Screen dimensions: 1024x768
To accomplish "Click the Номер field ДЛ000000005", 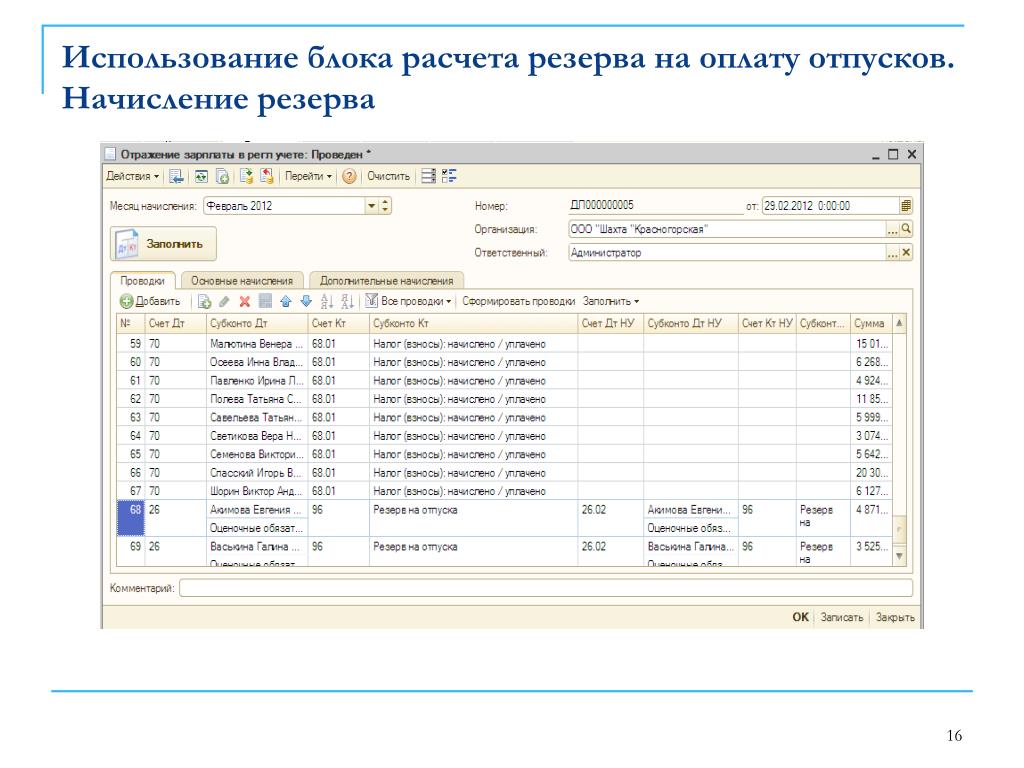I will click(x=656, y=206).
